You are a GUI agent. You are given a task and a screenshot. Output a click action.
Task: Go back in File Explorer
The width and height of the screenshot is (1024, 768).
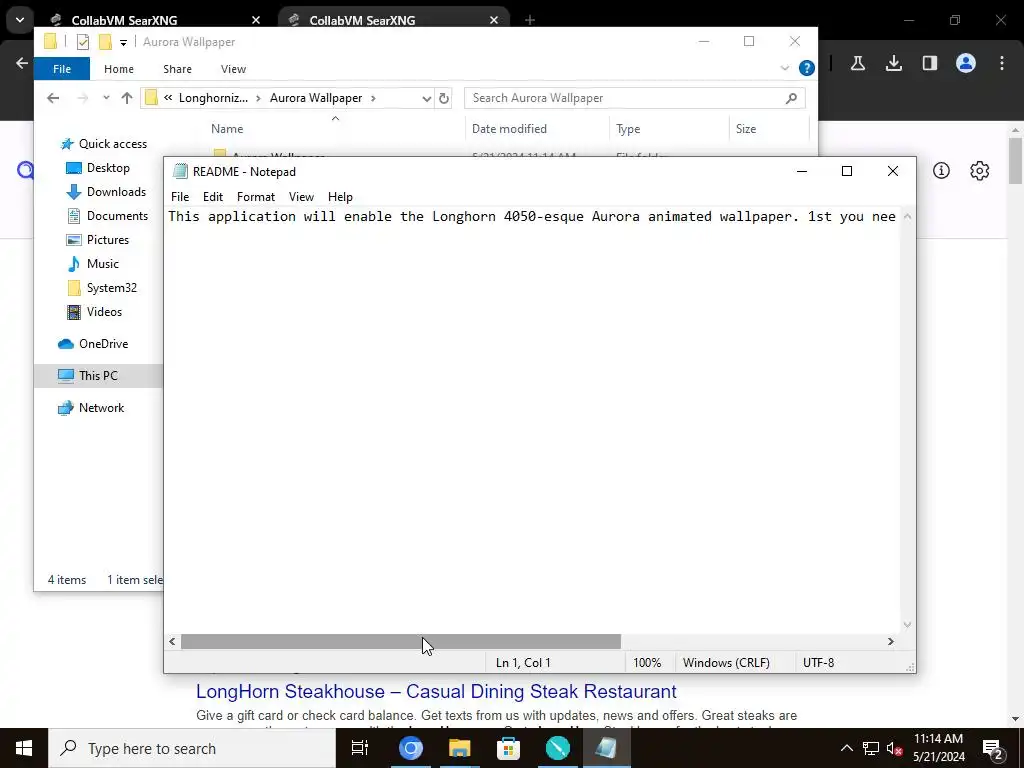coord(53,98)
